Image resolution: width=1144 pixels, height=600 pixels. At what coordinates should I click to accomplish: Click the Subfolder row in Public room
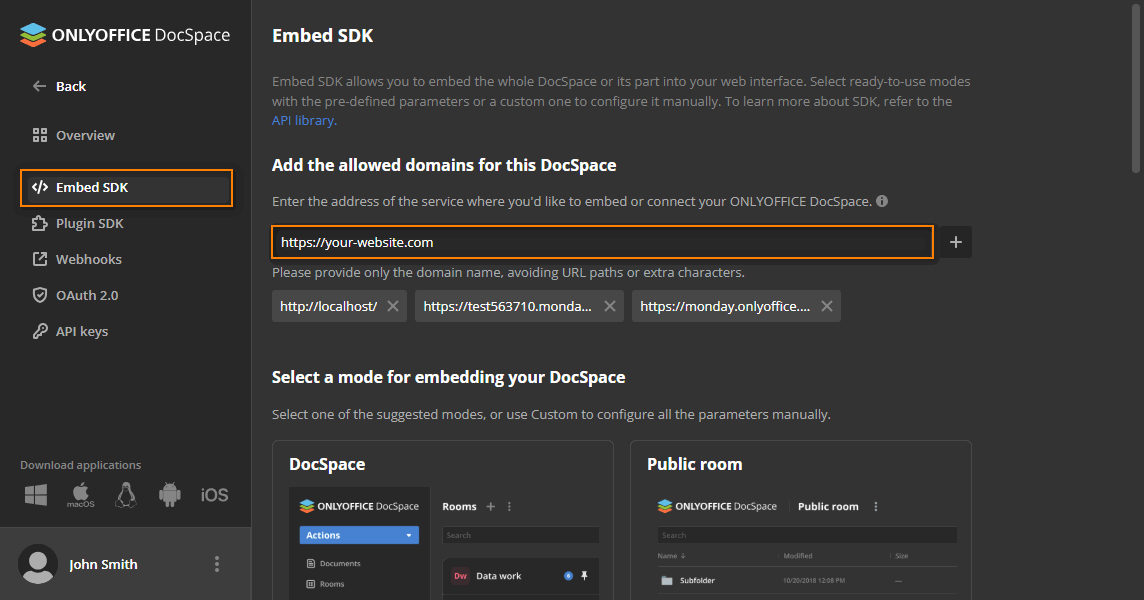tap(807, 581)
